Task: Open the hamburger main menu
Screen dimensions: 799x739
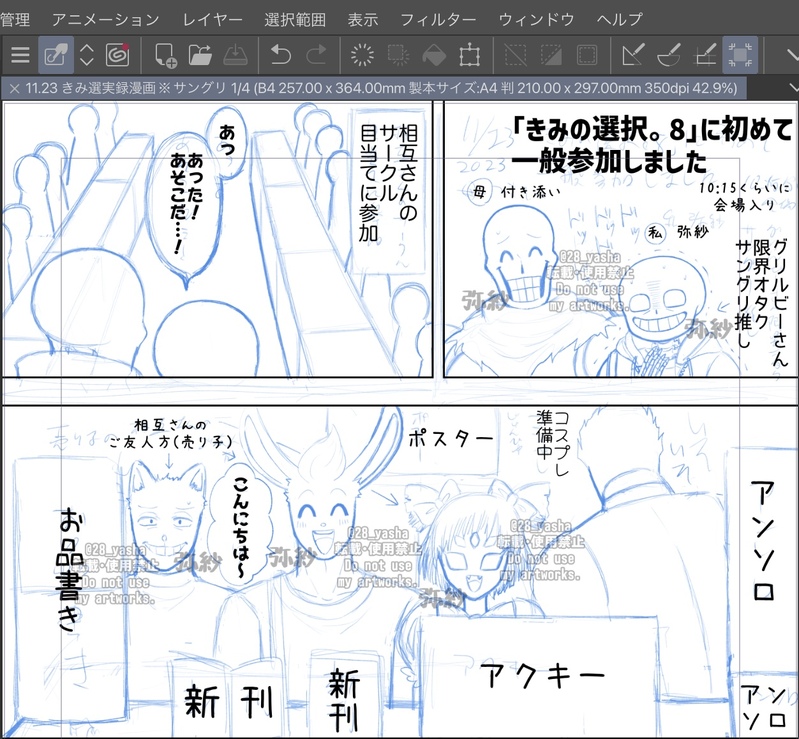Action: pos(20,55)
